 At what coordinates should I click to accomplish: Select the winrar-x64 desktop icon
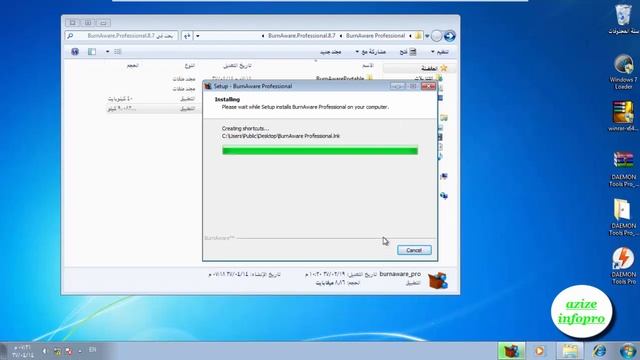[623, 116]
